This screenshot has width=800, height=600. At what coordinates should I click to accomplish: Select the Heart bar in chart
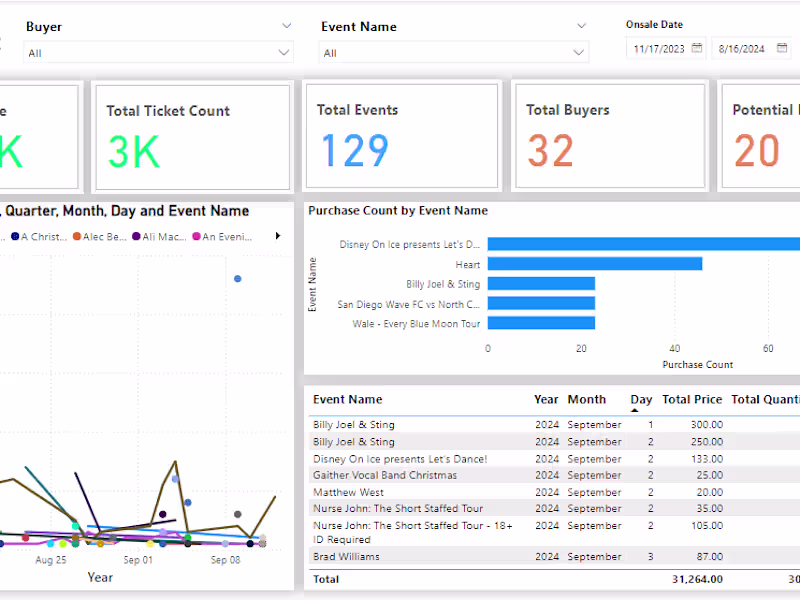pos(594,264)
